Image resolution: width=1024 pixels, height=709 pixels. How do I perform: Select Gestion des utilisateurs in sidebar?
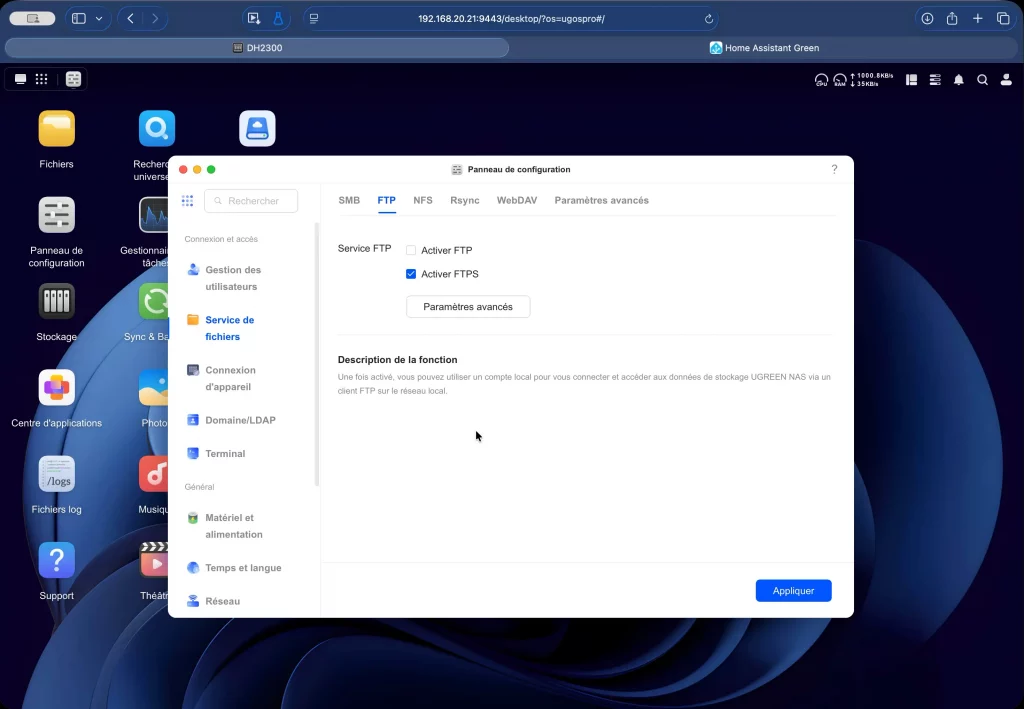coord(233,278)
